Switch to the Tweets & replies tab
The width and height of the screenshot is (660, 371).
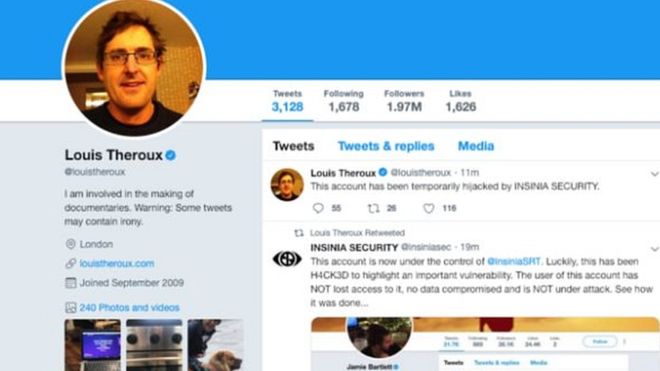coord(386,146)
